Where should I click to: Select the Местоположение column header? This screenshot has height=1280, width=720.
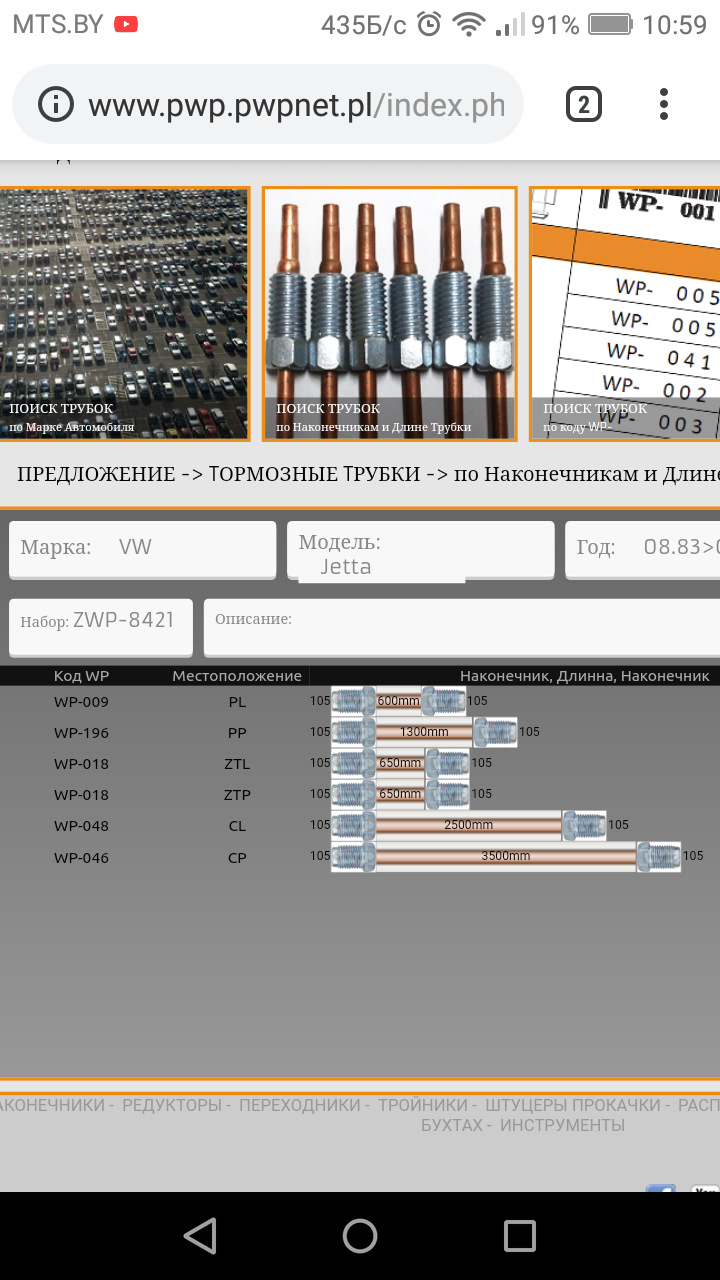pyautogui.click(x=237, y=676)
